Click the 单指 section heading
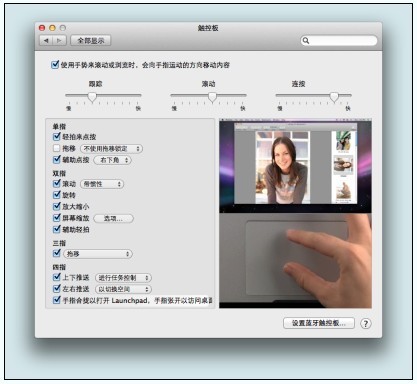 pyautogui.click(x=59, y=127)
